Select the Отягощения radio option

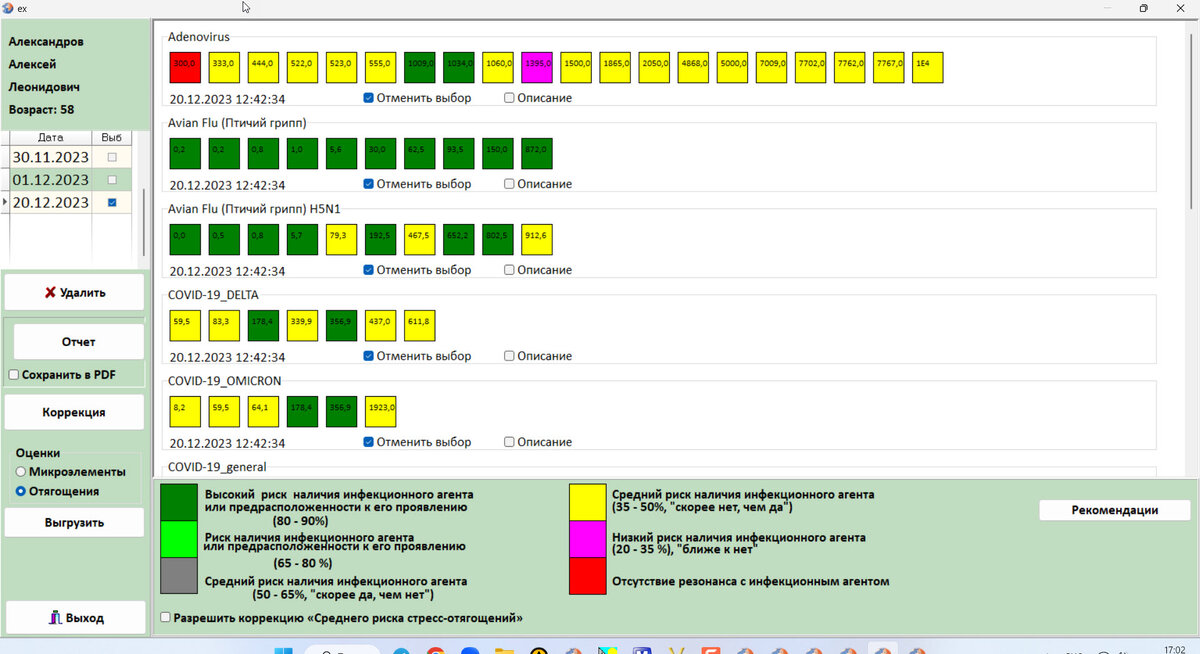[20, 491]
